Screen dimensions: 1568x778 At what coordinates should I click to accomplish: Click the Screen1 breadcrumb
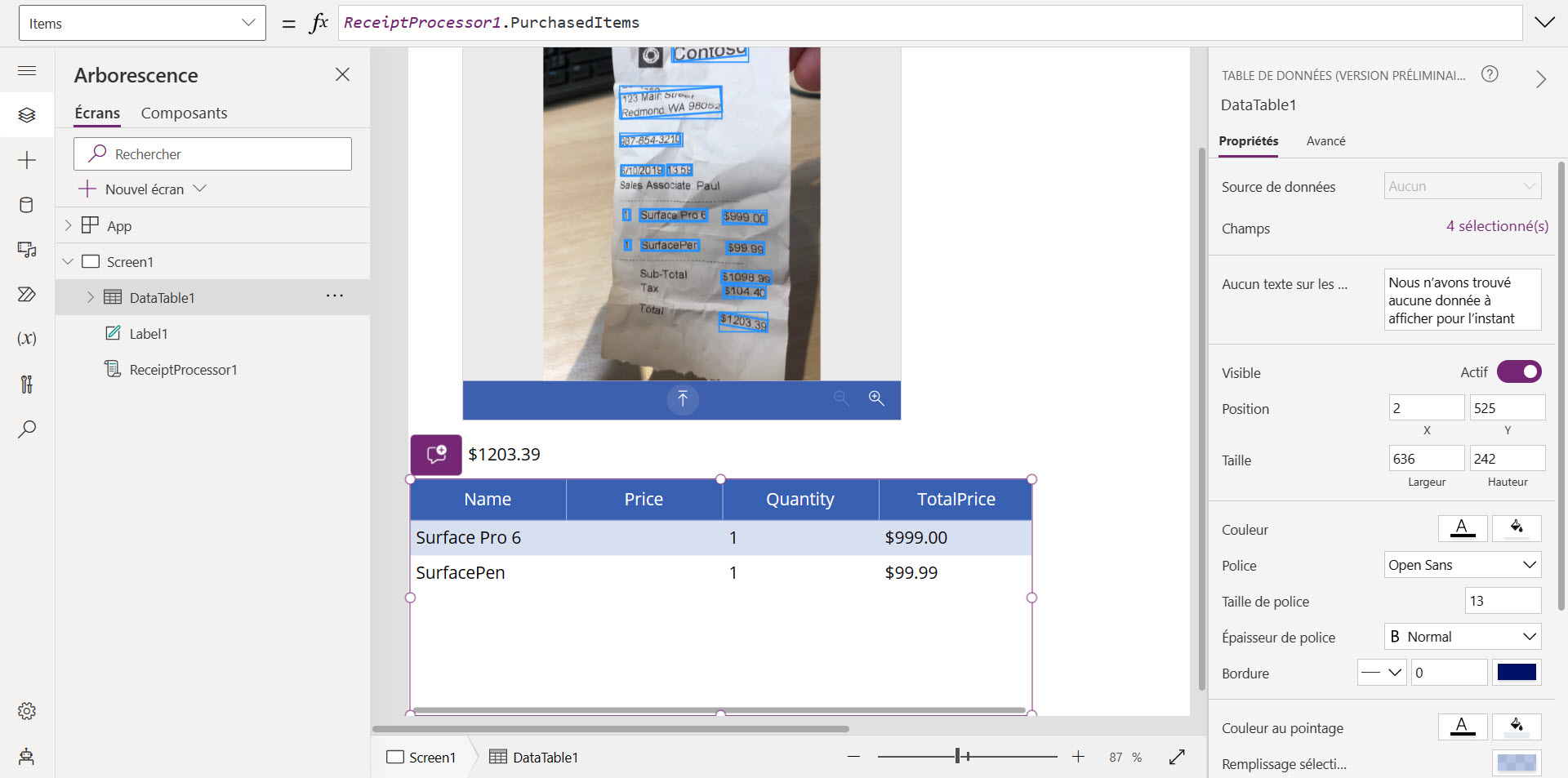pyautogui.click(x=421, y=757)
